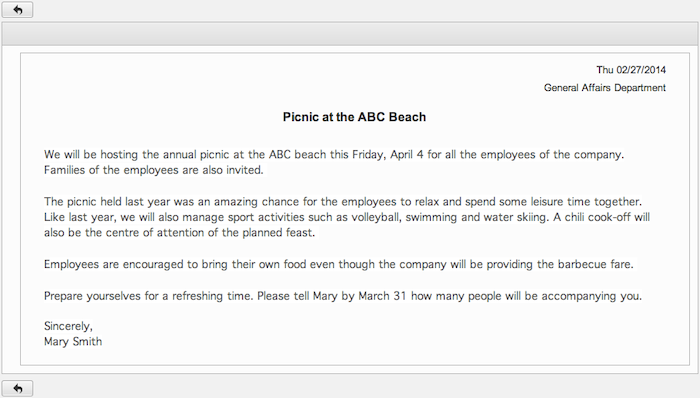Click the line starting with Like last year
This screenshot has width=700, height=398.
pos(347,217)
